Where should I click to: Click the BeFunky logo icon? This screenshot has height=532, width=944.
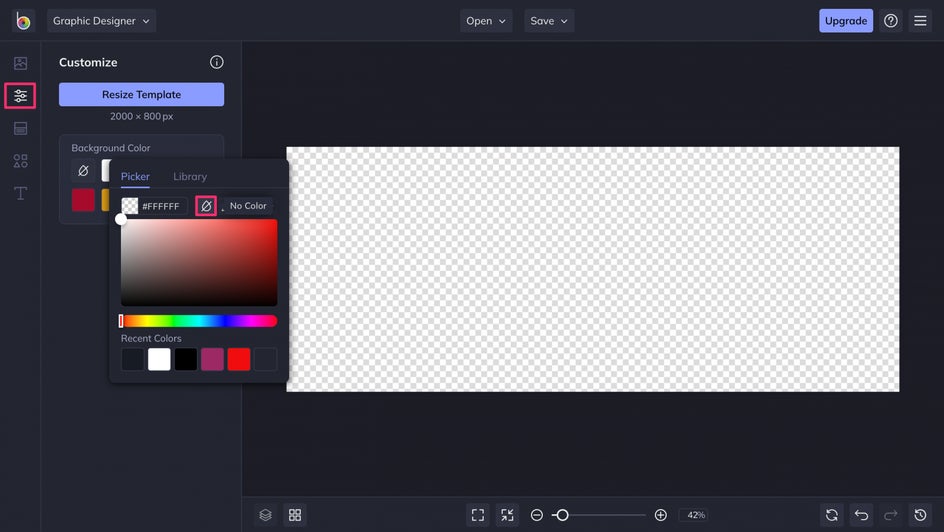click(x=23, y=21)
